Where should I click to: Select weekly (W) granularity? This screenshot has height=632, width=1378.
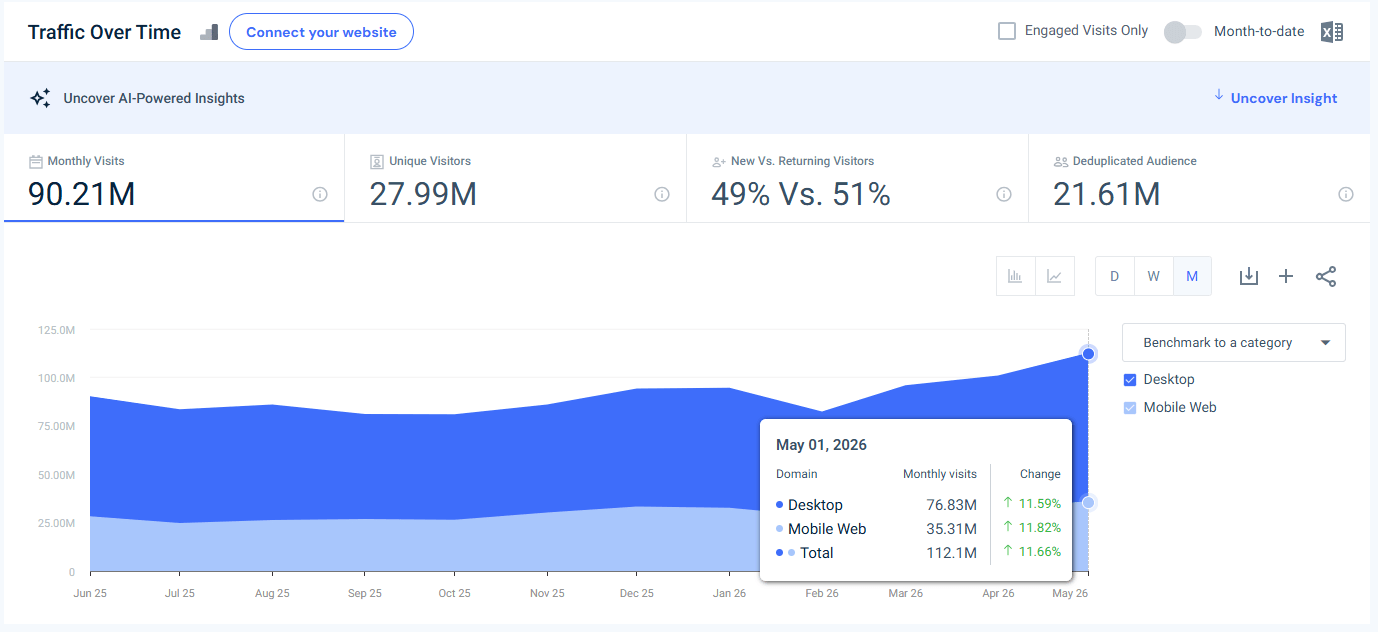[x=1153, y=276]
